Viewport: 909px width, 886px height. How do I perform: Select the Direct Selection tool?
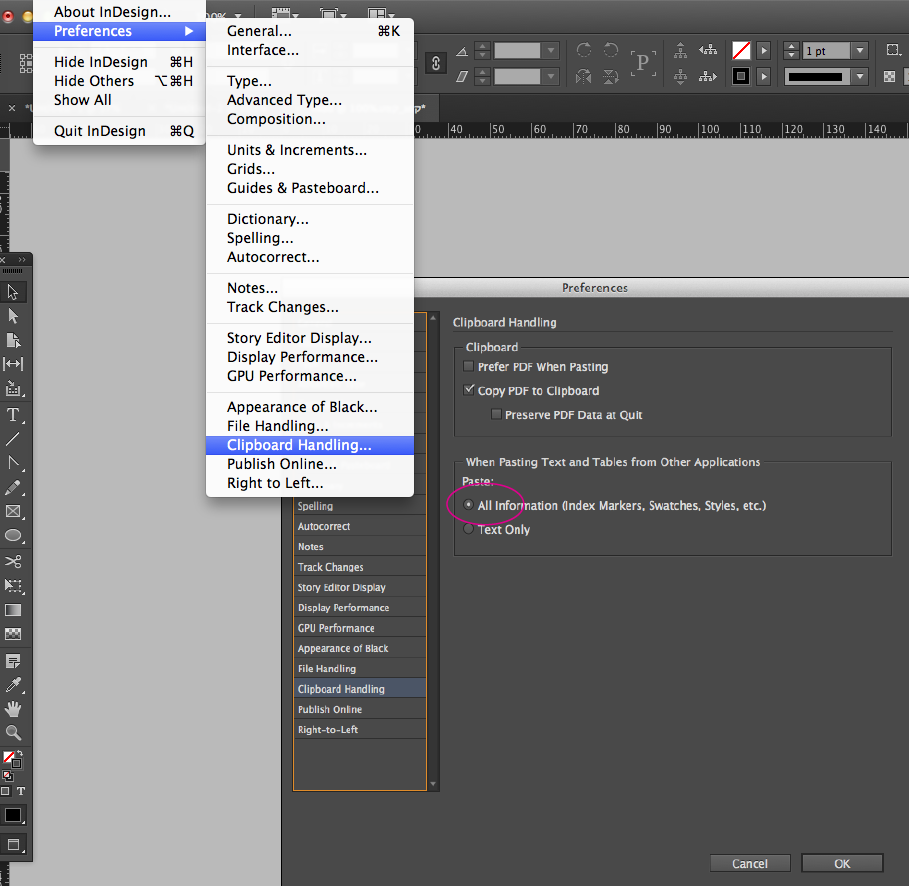pos(13,316)
